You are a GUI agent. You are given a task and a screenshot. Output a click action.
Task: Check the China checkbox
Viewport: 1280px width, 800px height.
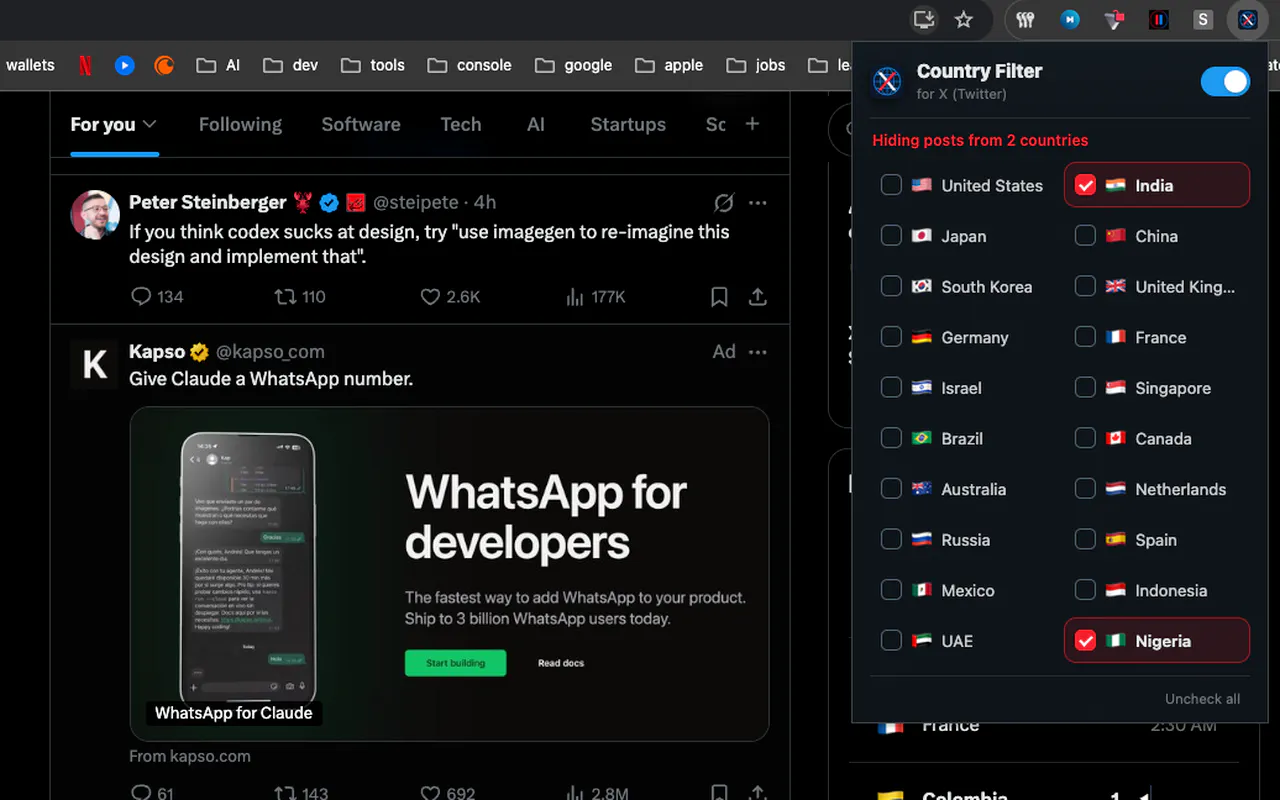1085,236
